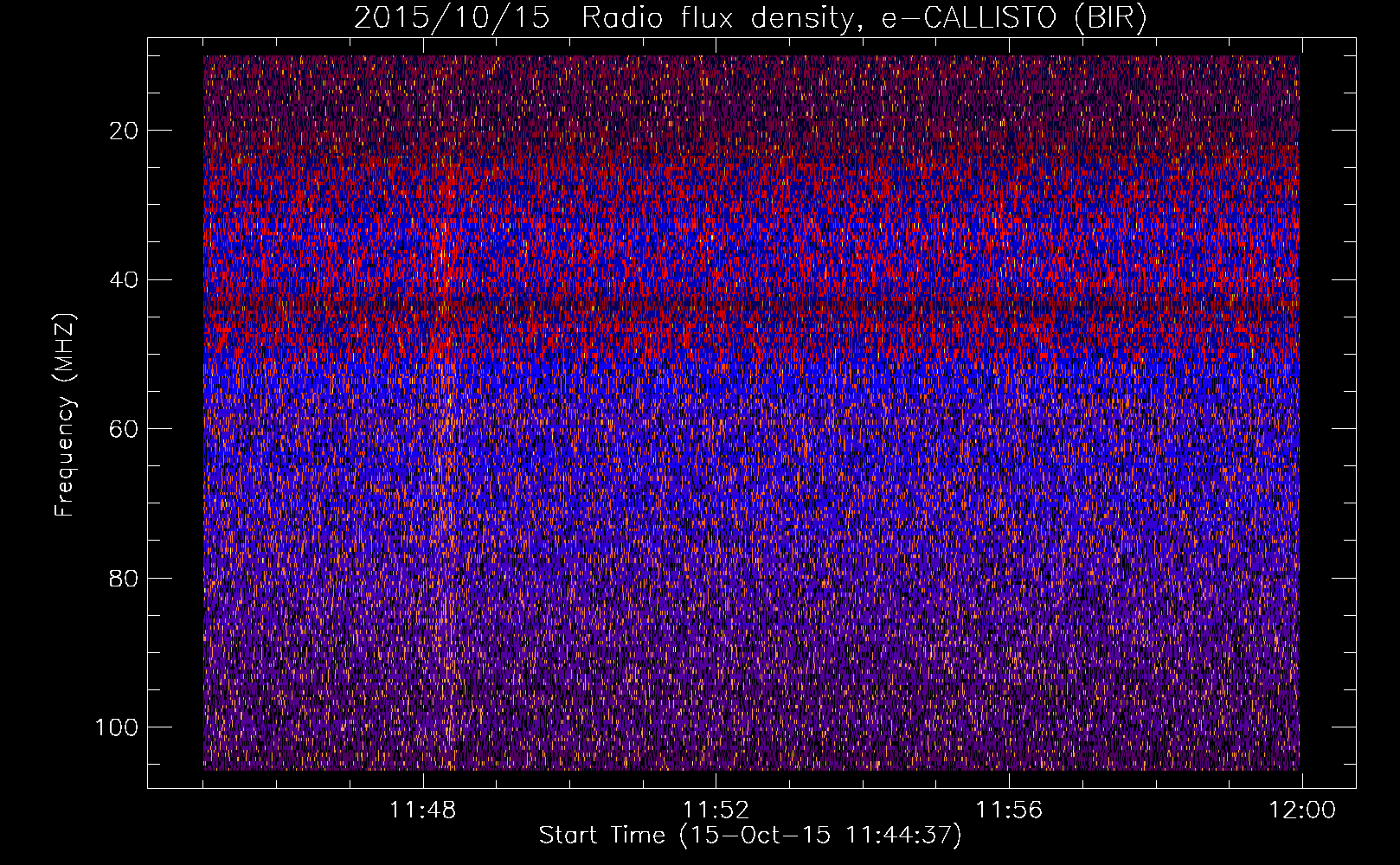Click the 100 MHz frequency tick label
The width and height of the screenshot is (1400, 865).
coord(117,727)
